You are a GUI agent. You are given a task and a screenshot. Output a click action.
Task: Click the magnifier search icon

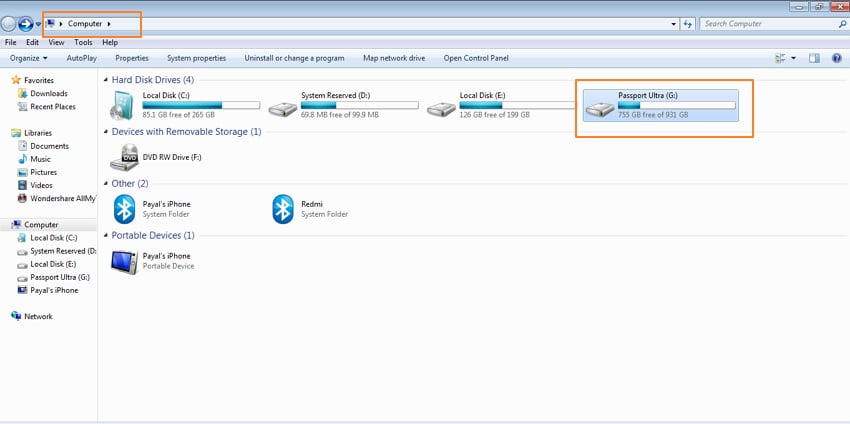tap(842, 24)
